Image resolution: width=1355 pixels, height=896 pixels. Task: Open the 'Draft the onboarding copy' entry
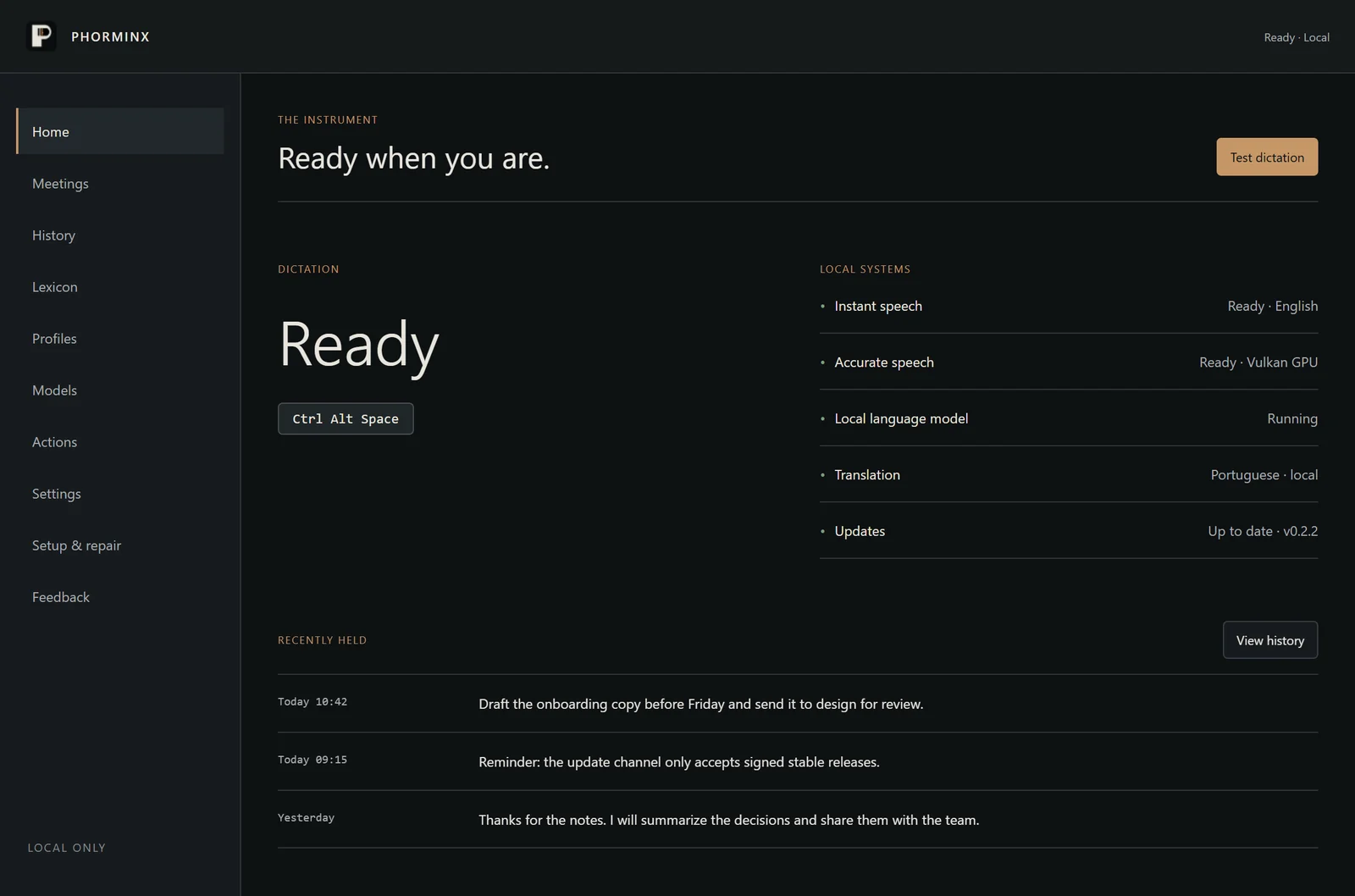[798, 704]
